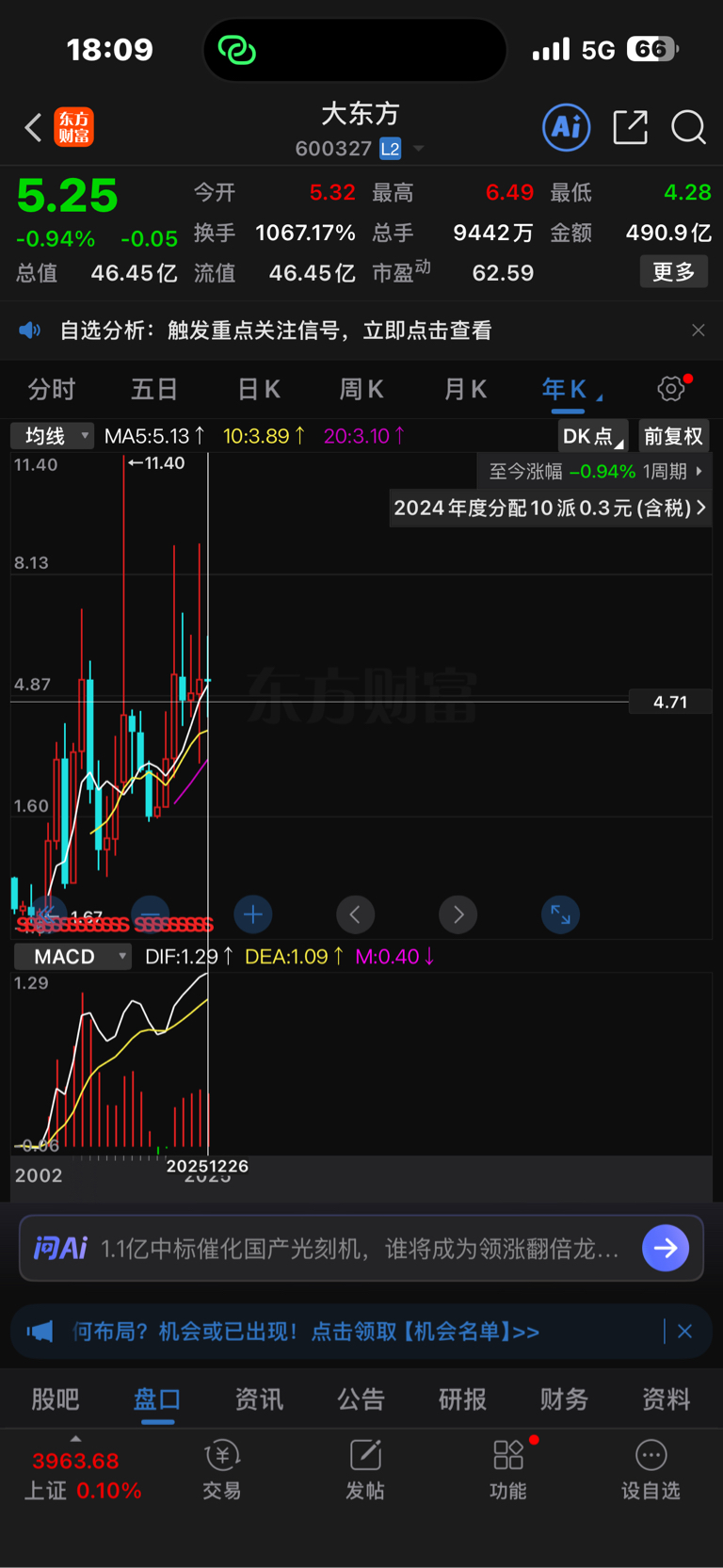Open 功能 functions icon
Viewport: 723px width, 1568px height.
(508, 1469)
